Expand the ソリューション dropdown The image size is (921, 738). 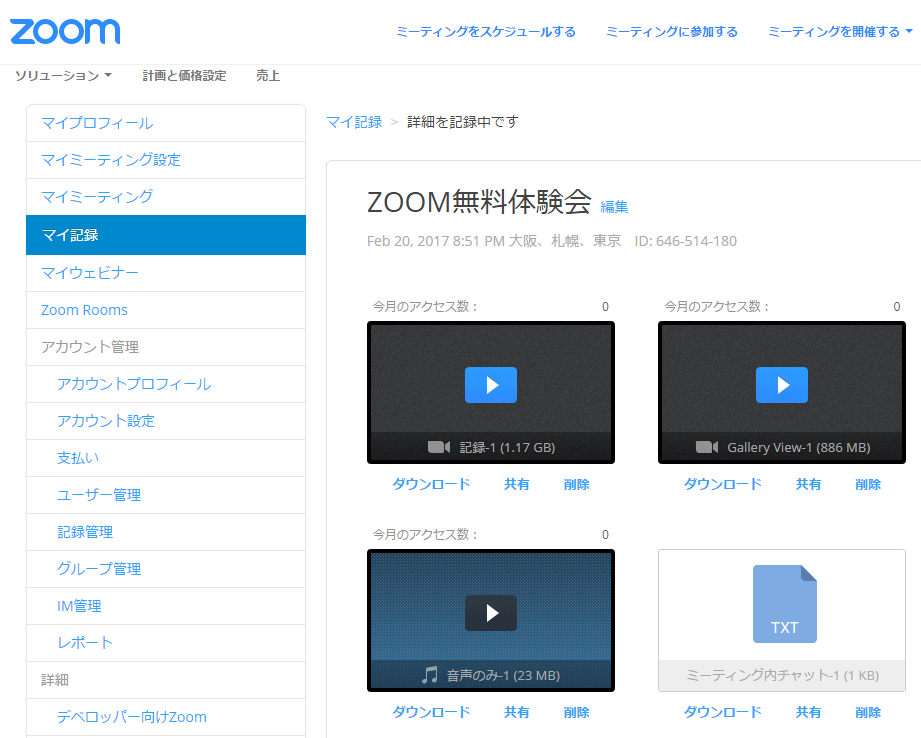pyautogui.click(x=63, y=76)
